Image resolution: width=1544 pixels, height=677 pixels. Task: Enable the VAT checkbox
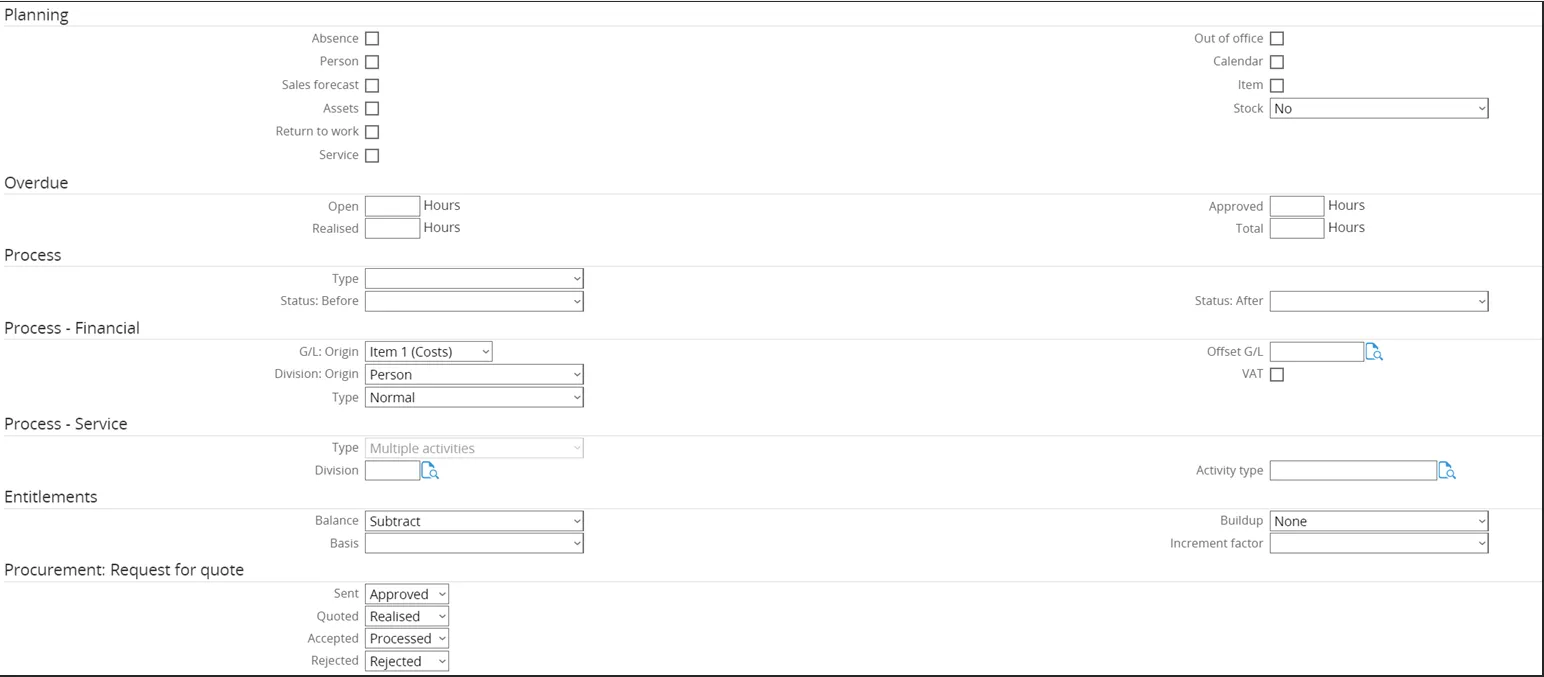pyautogui.click(x=1276, y=374)
